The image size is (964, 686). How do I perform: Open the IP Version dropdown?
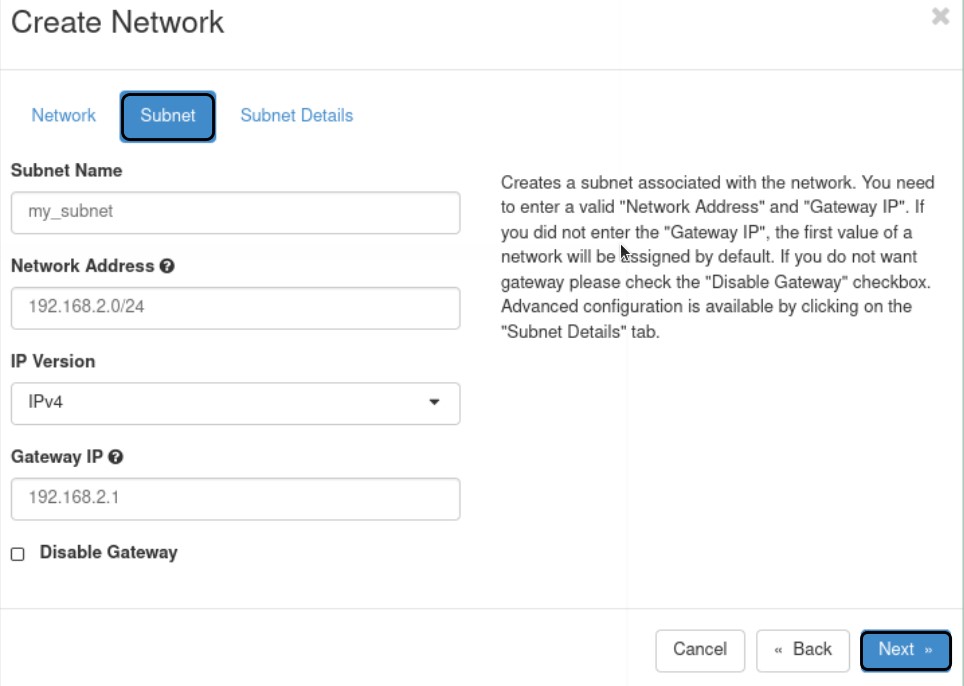tap(235, 403)
